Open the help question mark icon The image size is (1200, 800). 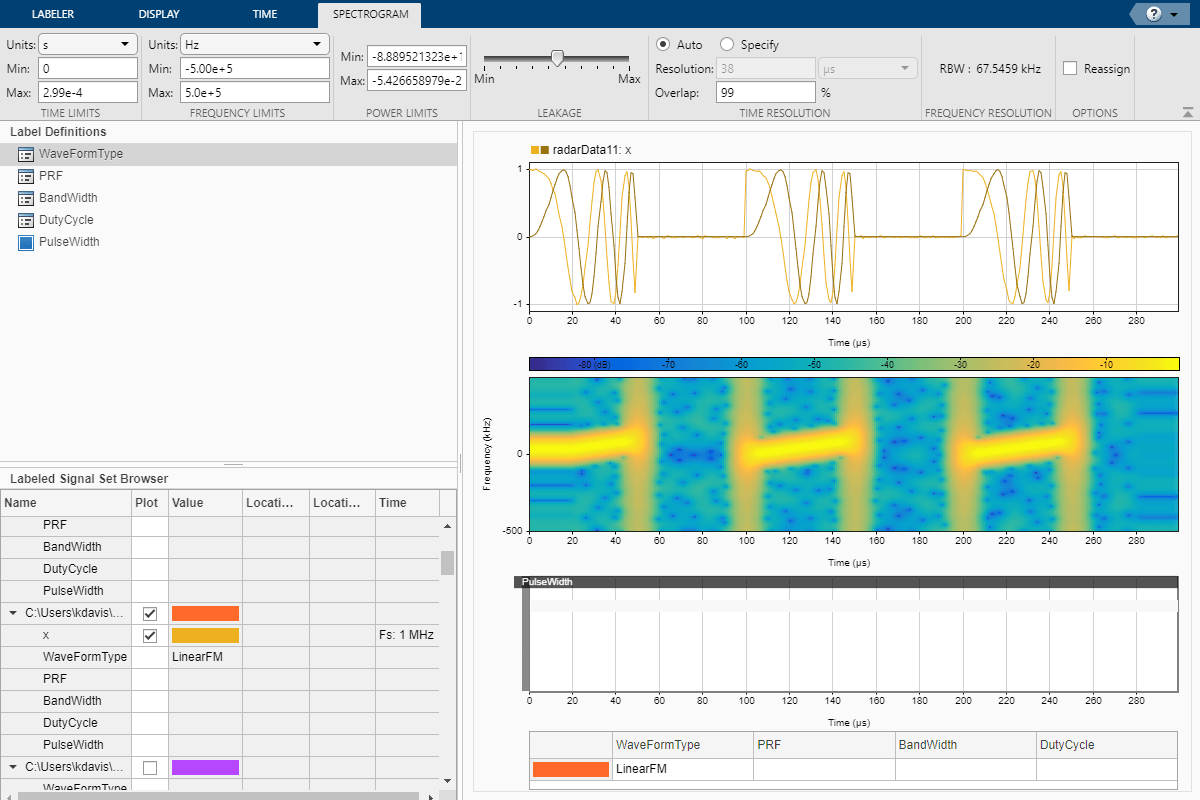click(x=1153, y=14)
